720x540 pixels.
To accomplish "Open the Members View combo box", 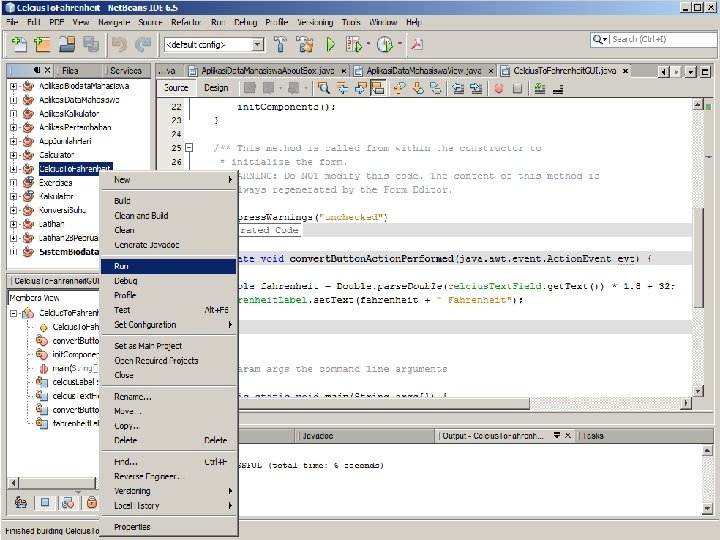I will point(53,298).
